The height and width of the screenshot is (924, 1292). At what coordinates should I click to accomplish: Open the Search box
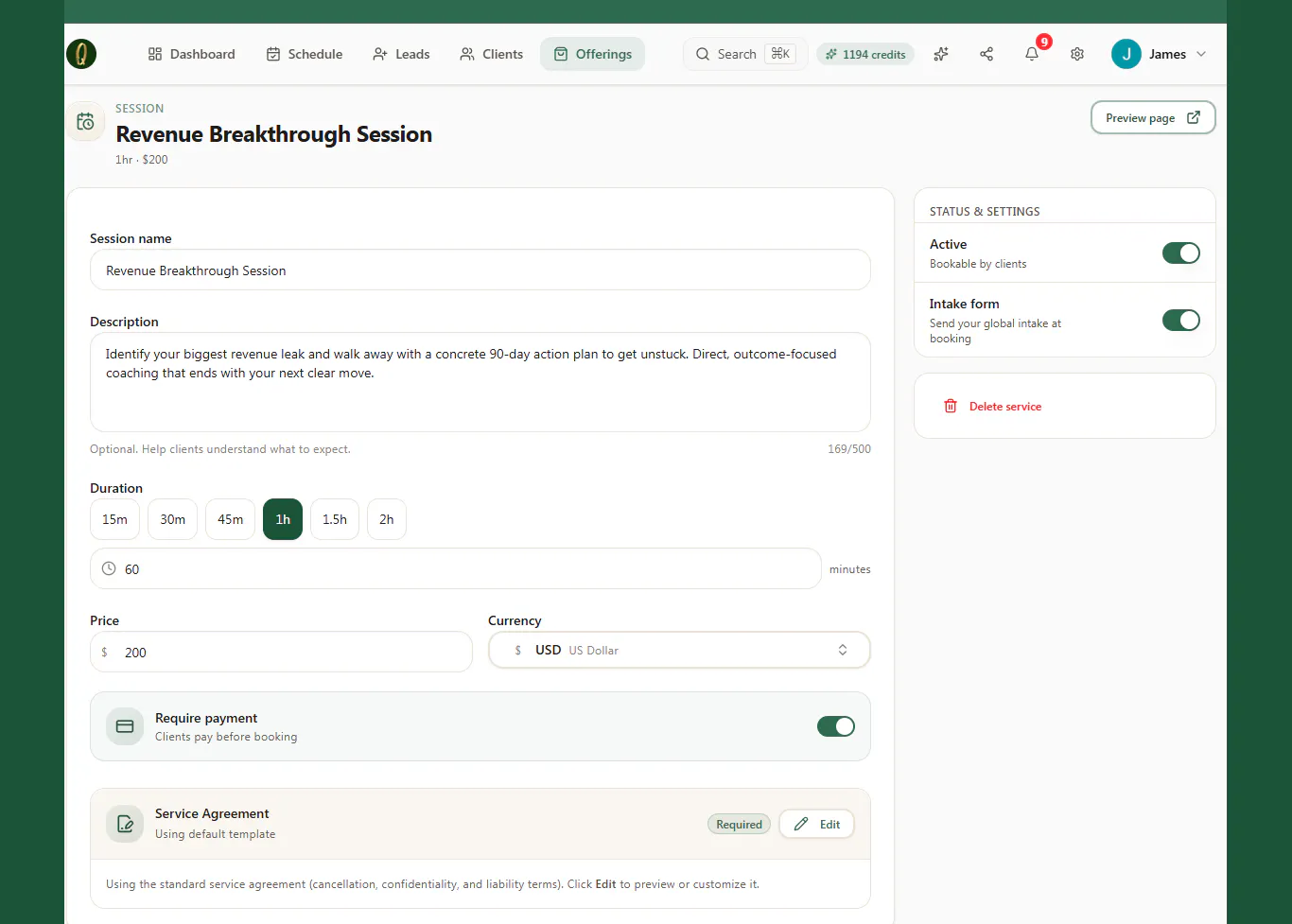pos(745,54)
